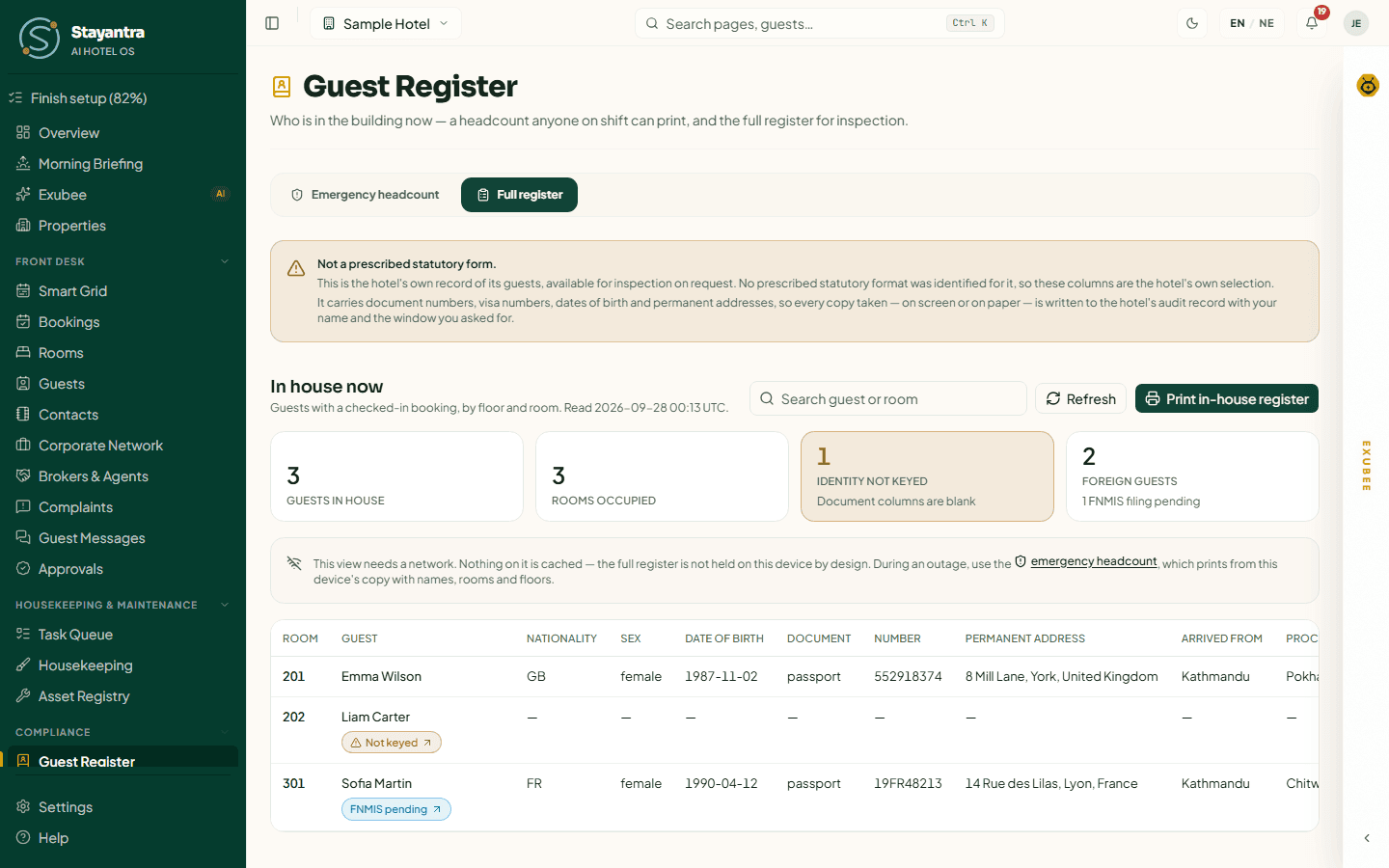Click the Corporate Network icon
This screenshot has width=1389, height=868.
pyautogui.click(x=23, y=446)
